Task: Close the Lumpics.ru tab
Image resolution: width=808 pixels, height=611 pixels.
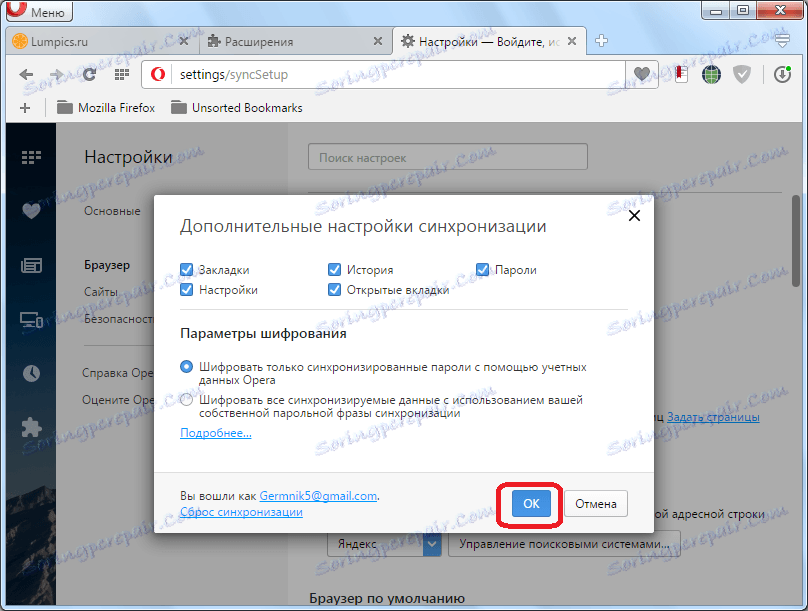Action: 183,41
